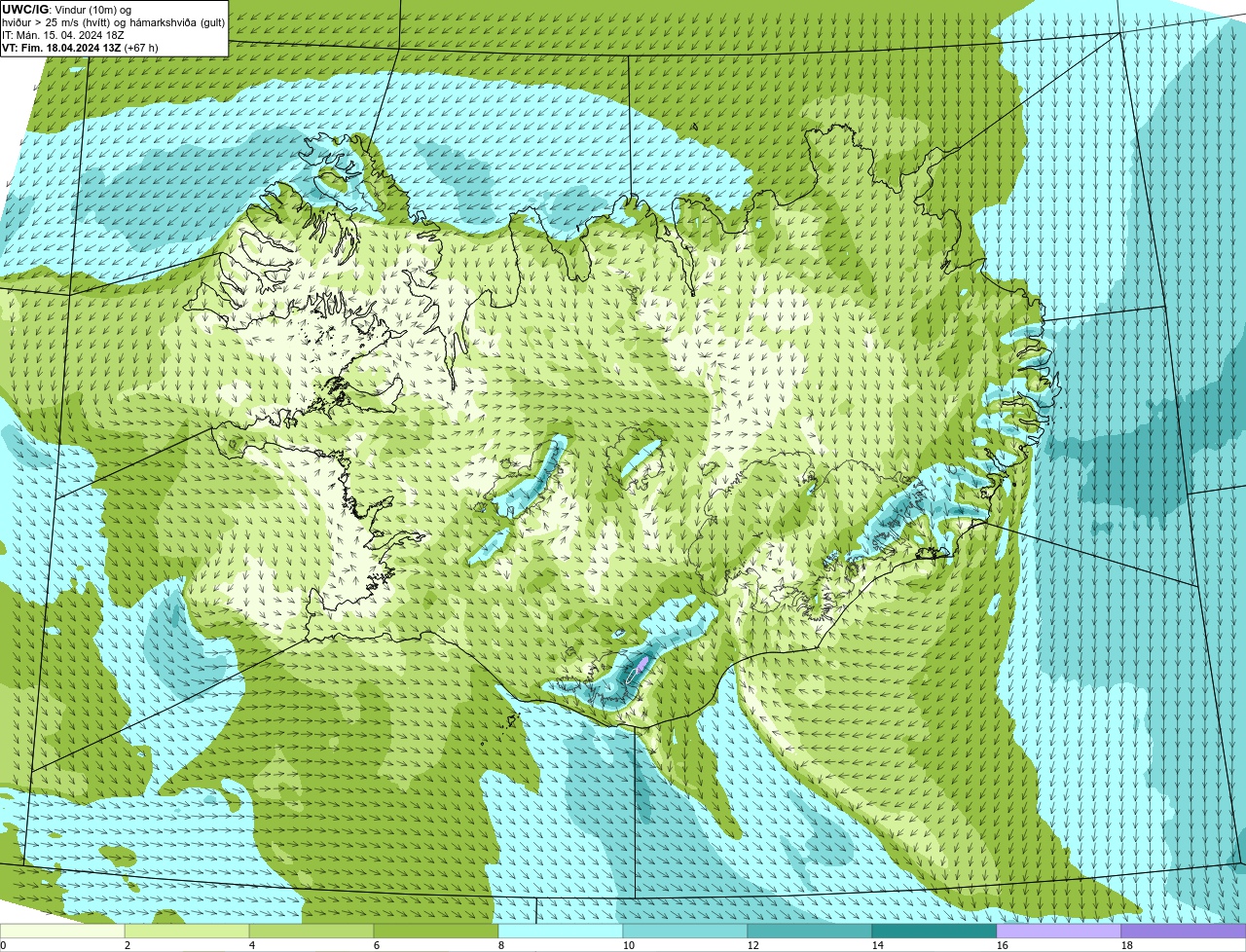Click the scale label '18'
1246x952 pixels.
pyautogui.click(x=1127, y=945)
